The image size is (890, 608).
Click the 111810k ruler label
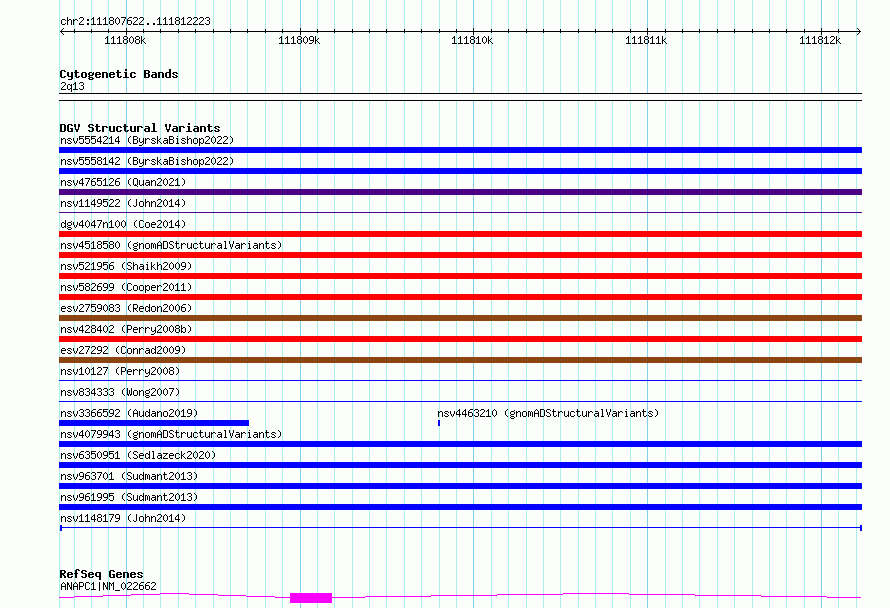point(472,40)
